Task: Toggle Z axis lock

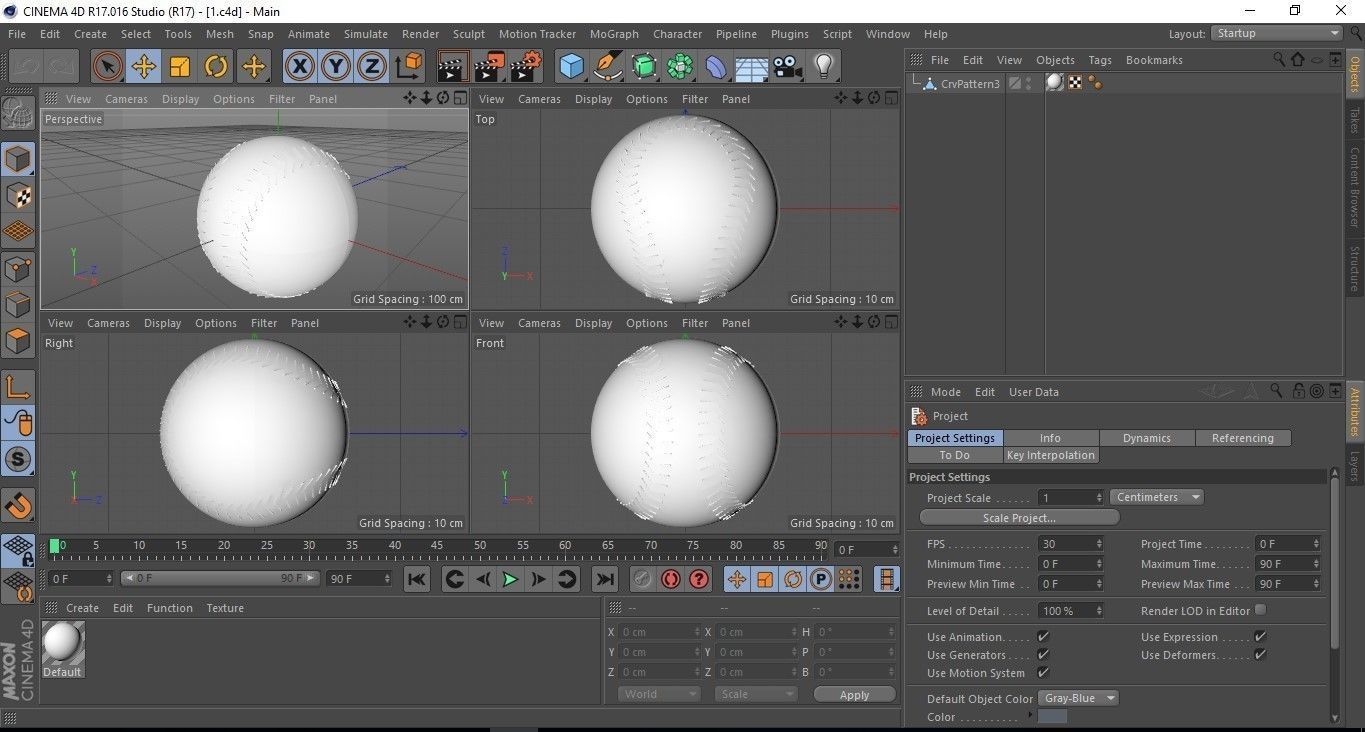Action: click(x=371, y=67)
